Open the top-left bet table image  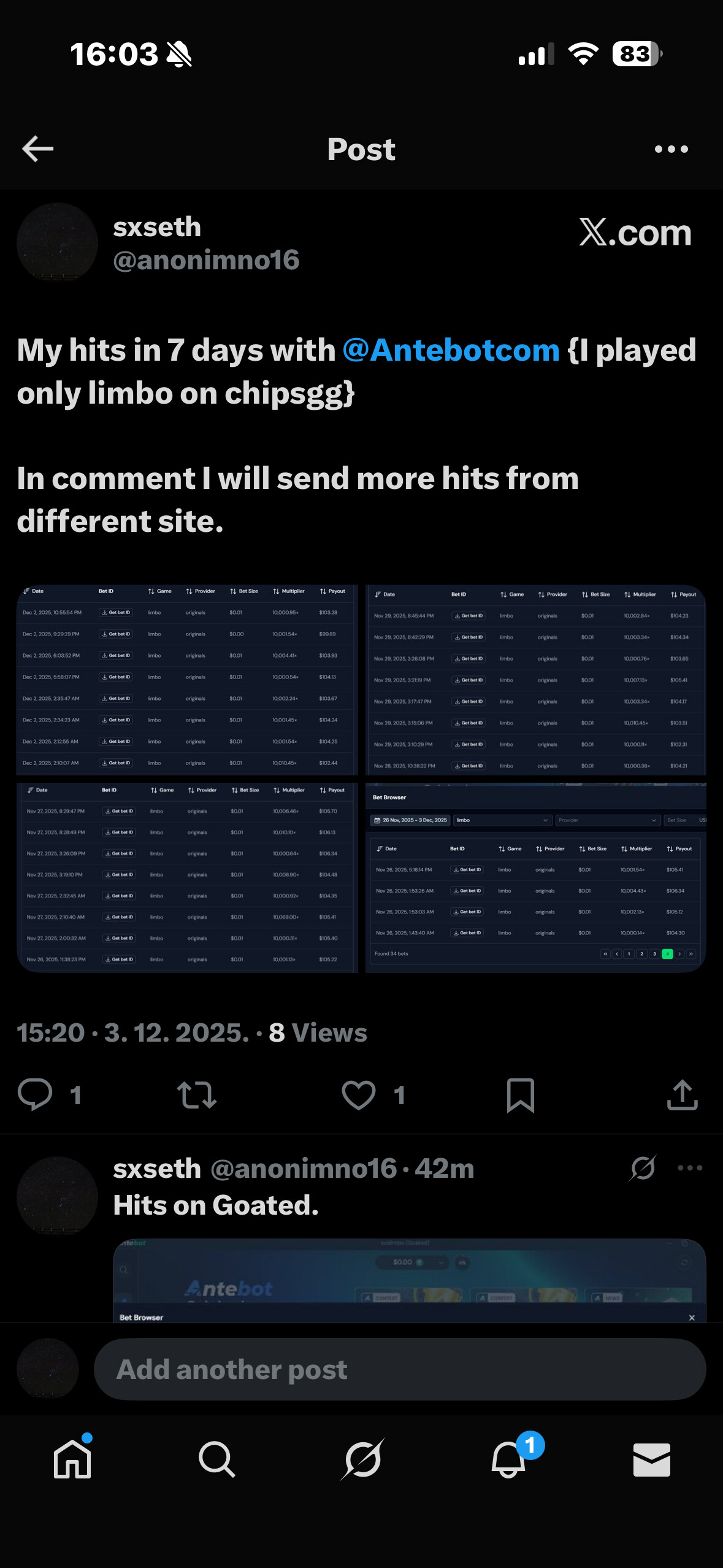pyautogui.click(x=186, y=680)
